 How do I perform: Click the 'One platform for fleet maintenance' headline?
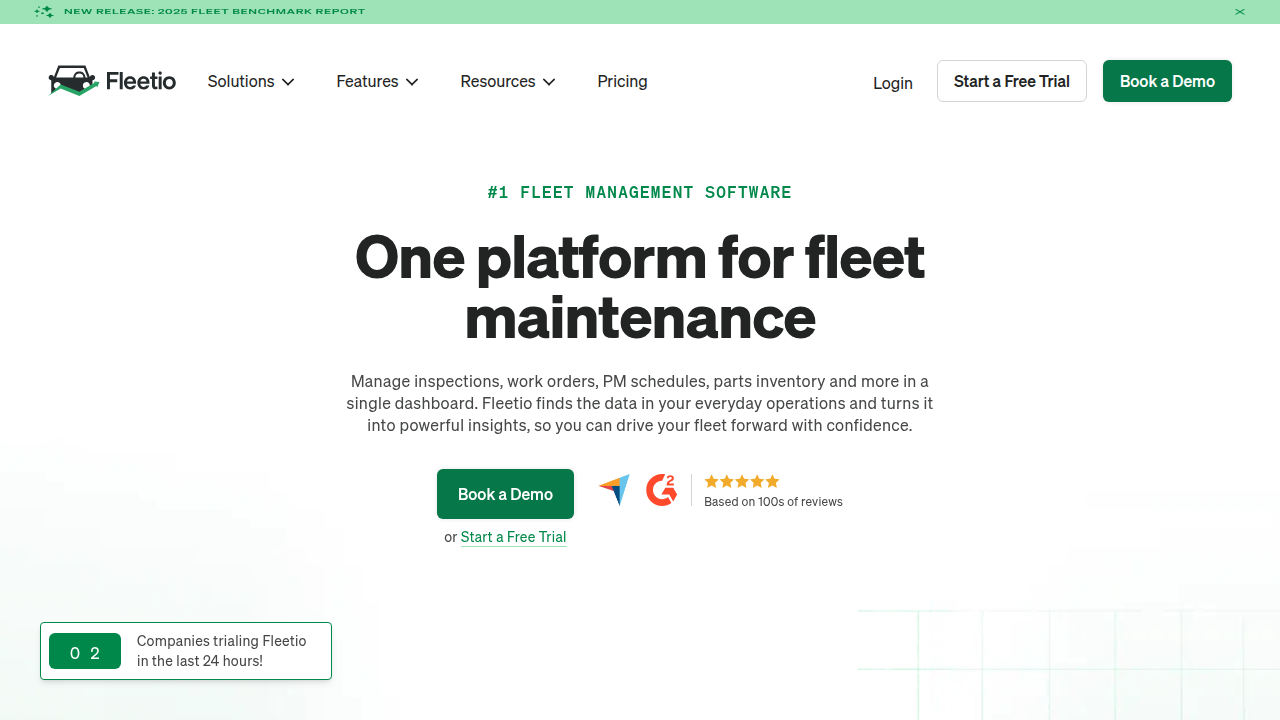pos(640,287)
